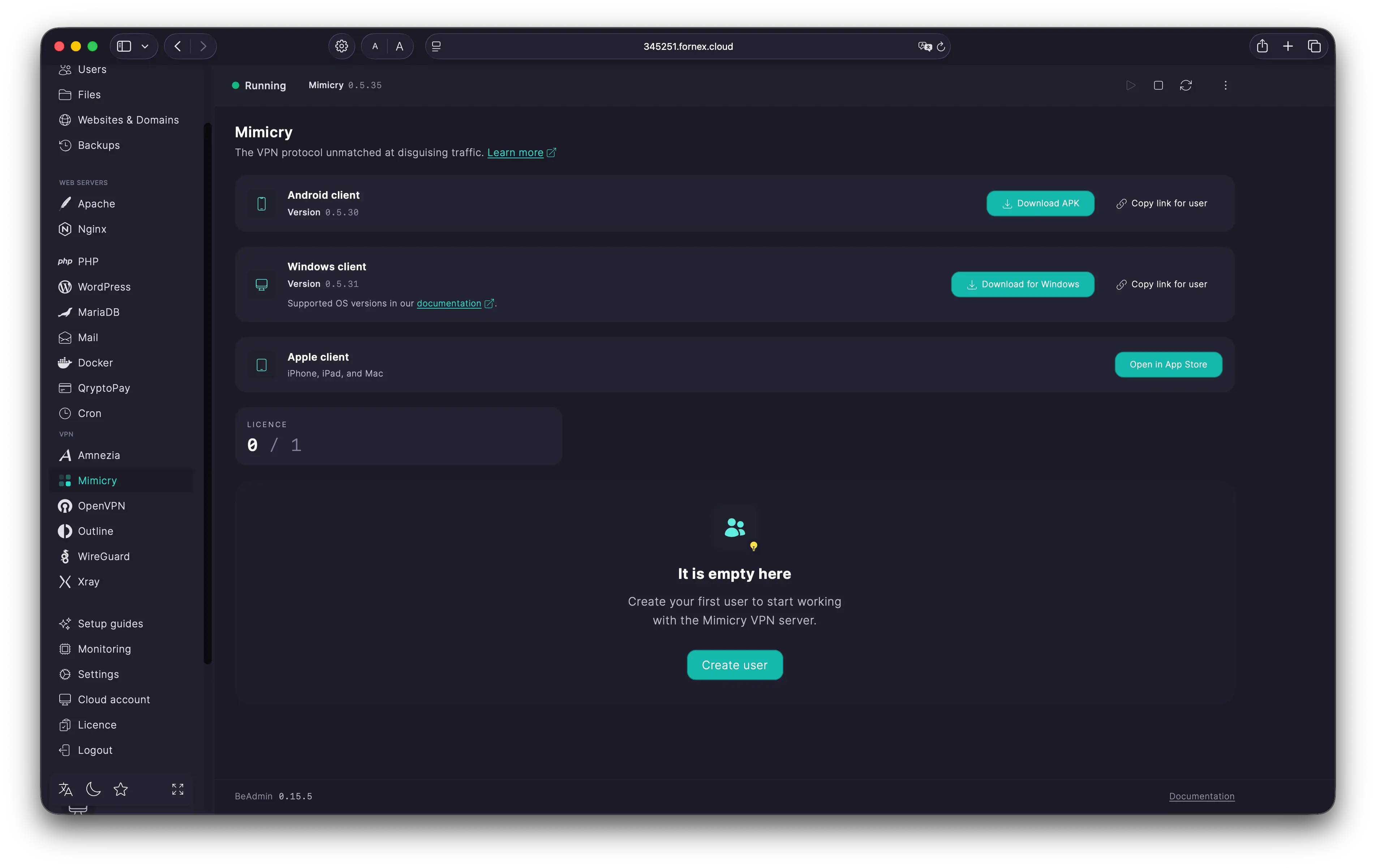The height and width of the screenshot is (868, 1376).
Task: Open the three-dot more options menu
Action: pos(1225,86)
